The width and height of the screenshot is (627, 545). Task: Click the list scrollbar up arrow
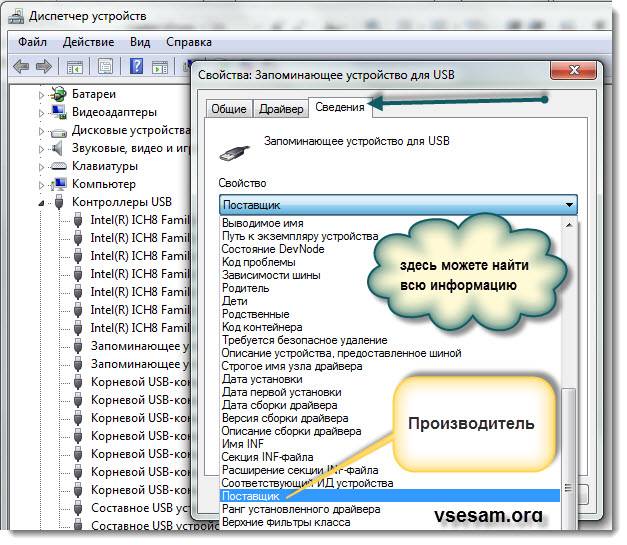point(569,225)
